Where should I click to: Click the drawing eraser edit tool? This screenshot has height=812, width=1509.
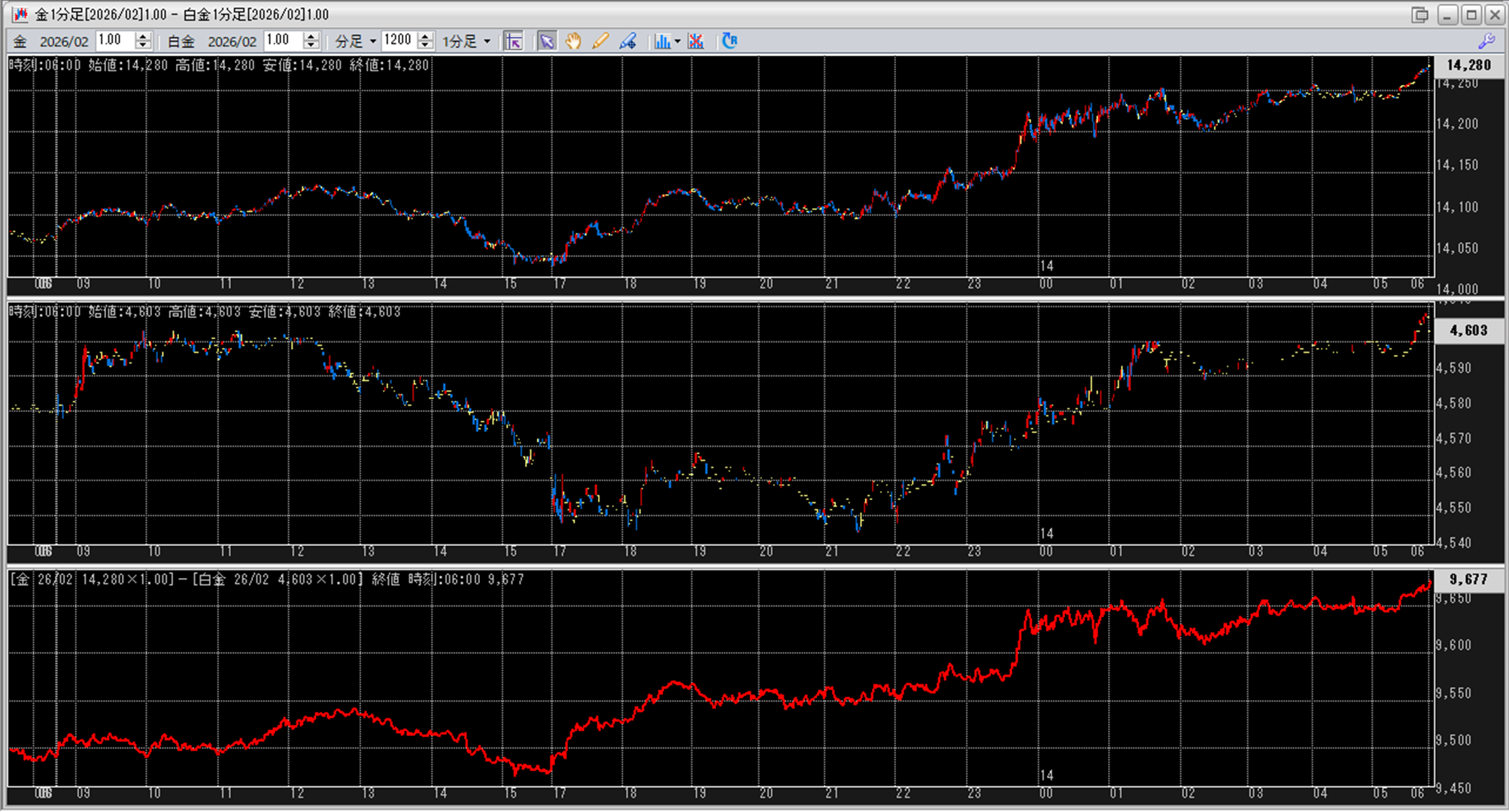tap(627, 41)
